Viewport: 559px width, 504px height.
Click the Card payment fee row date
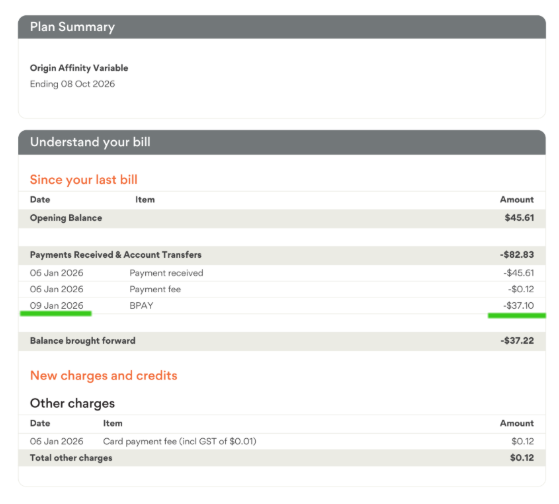(x=56, y=441)
